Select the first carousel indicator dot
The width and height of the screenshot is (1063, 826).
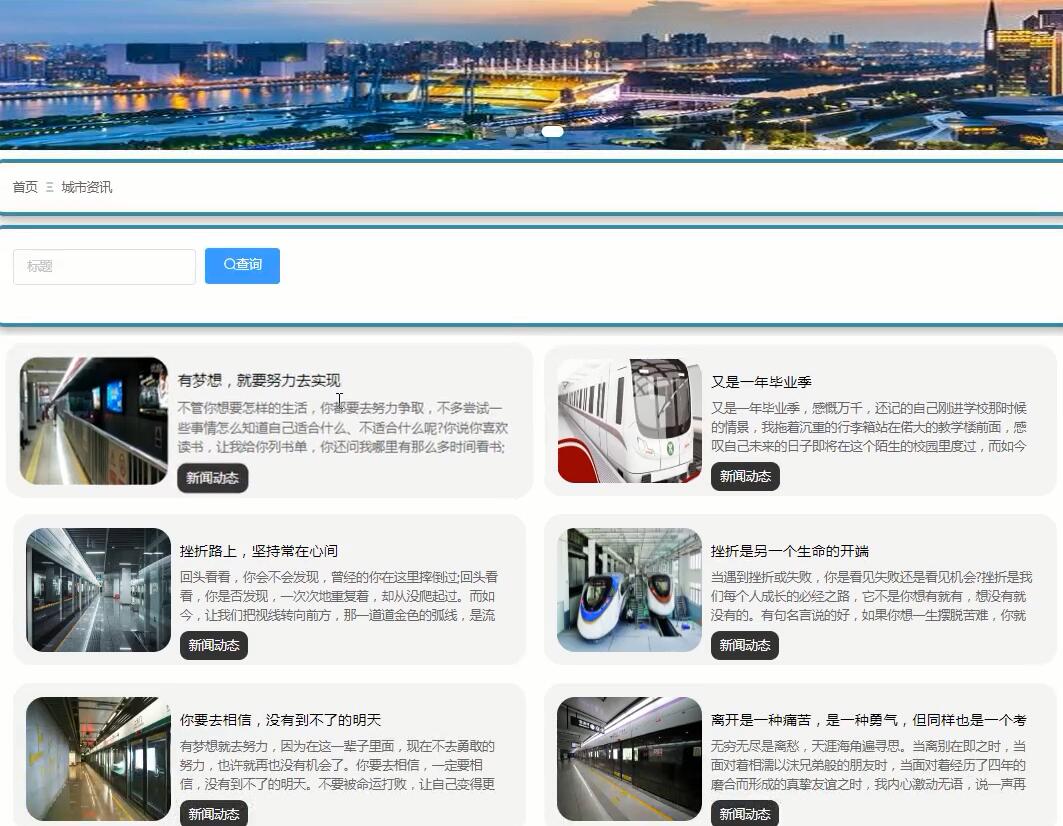pos(511,131)
